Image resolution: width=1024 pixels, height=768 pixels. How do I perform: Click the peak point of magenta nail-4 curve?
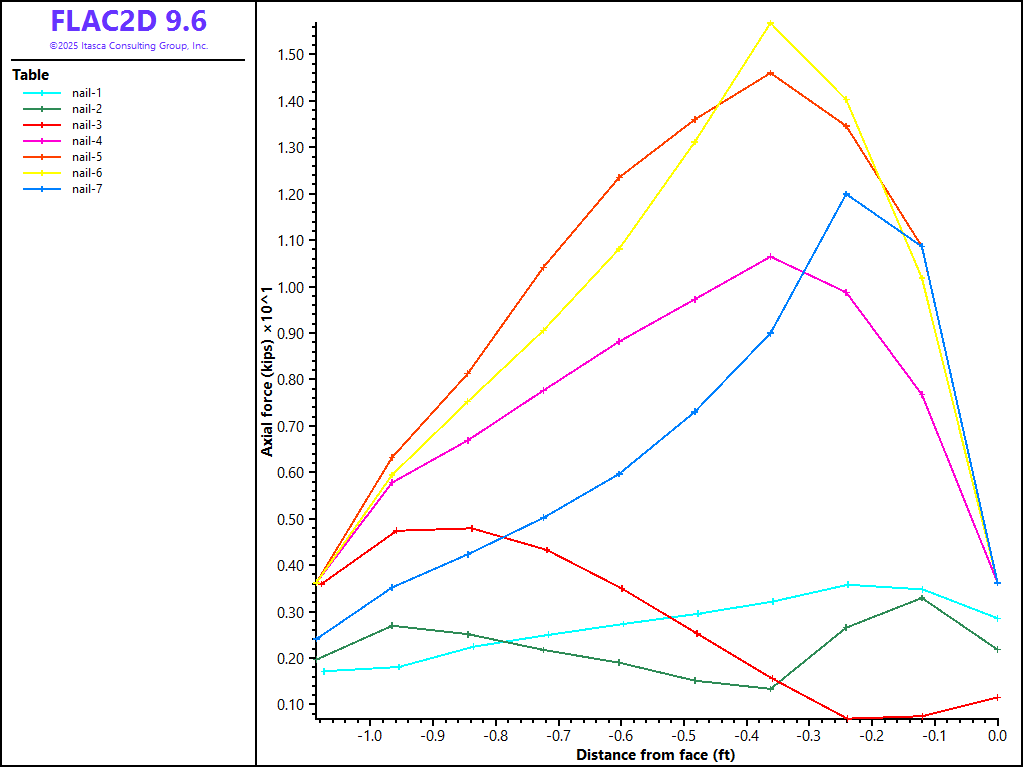[770, 257]
